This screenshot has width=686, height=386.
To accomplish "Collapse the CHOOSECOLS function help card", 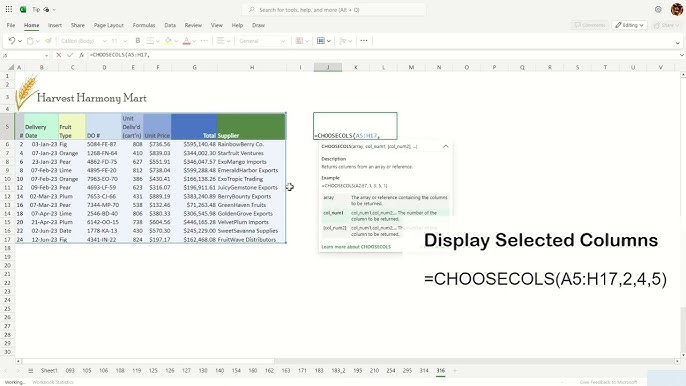I will tap(446, 146).
